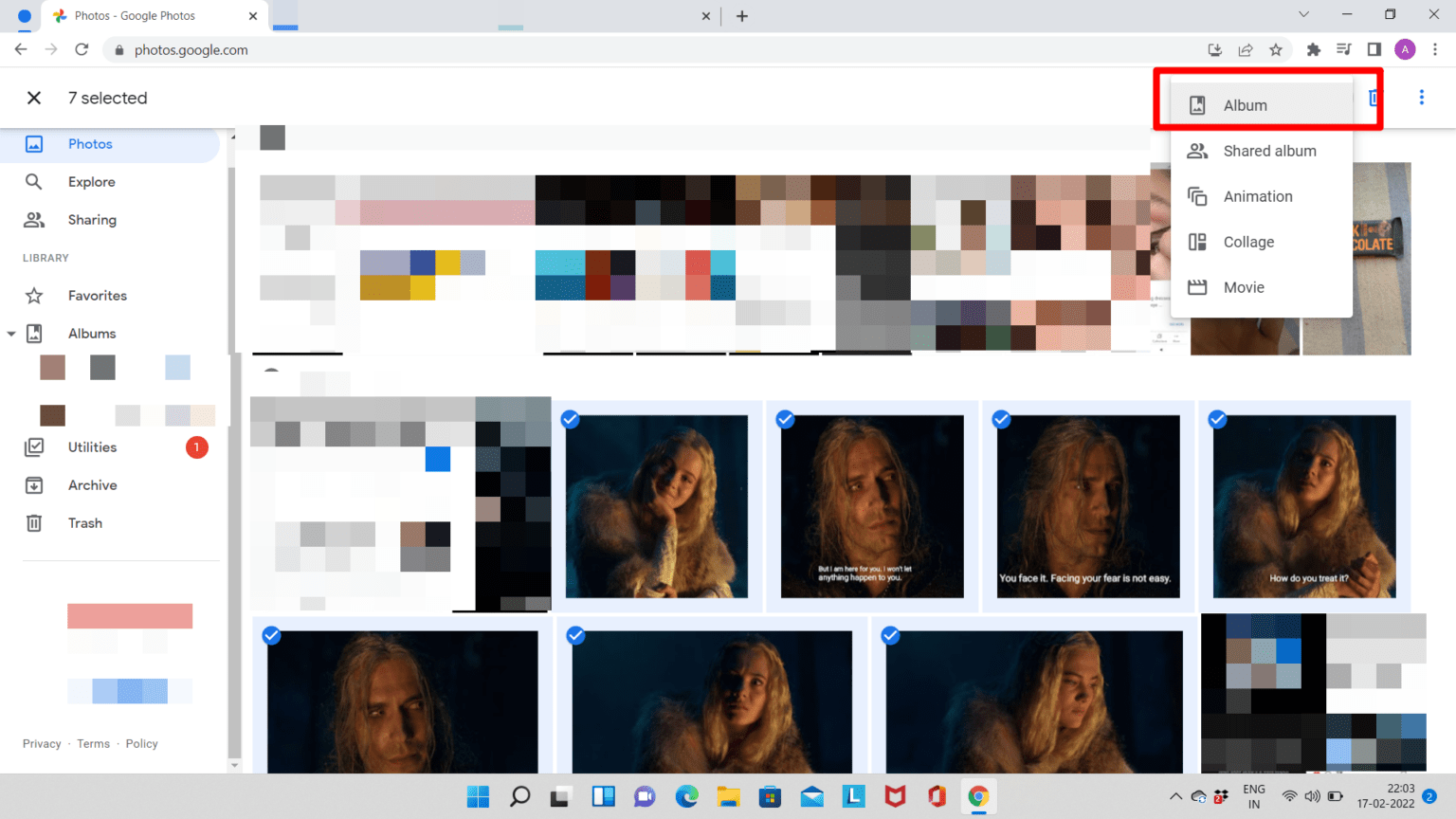
Task: Open the Terms link
Action: click(93, 743)
